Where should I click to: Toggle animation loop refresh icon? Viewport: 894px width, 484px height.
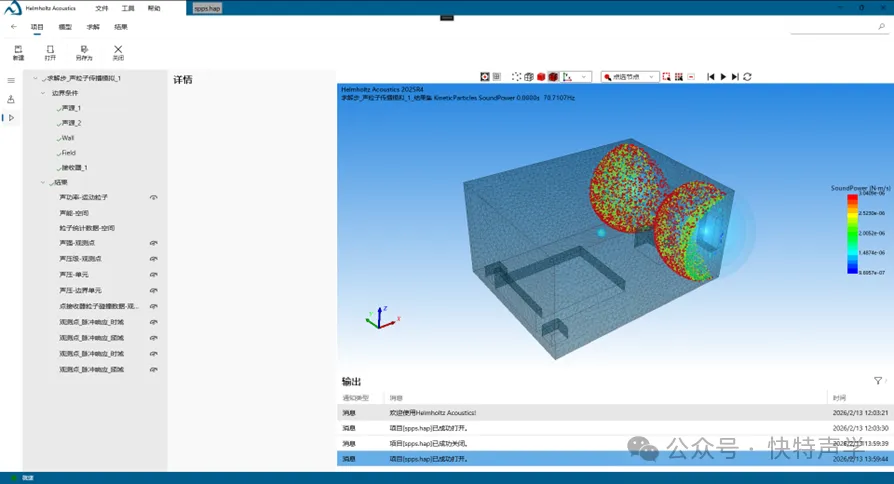[x=747, y=76]
